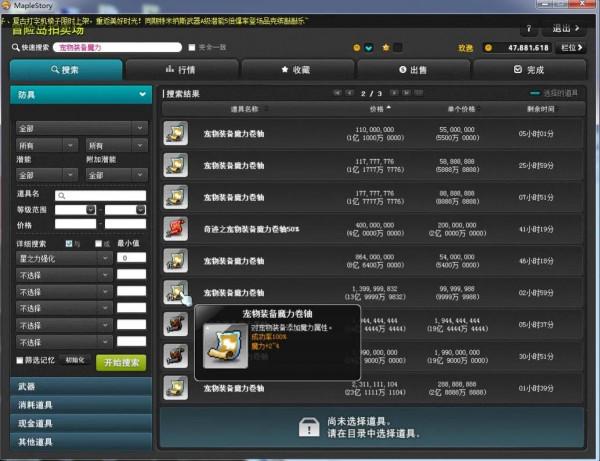This screenshot has width=600, height=461.
Task: Open the wide 全部 dropdown under 防具
Action: point(82,128)
